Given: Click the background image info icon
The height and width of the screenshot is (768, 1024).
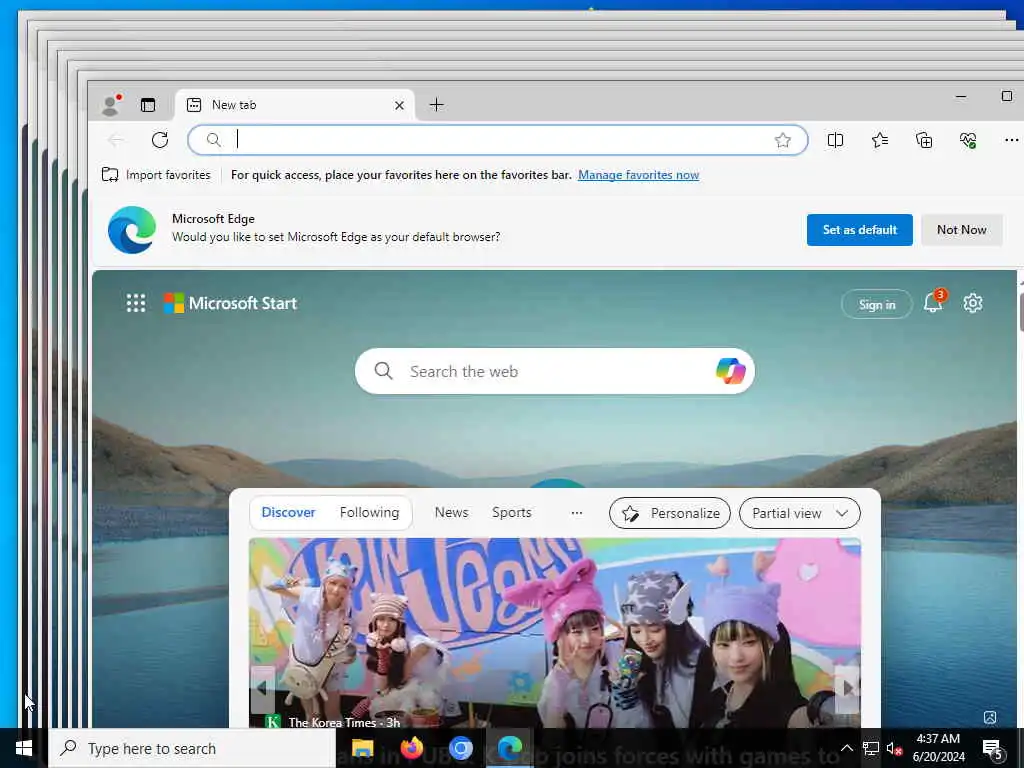Looking at the screenshot, I should point(989,717).
